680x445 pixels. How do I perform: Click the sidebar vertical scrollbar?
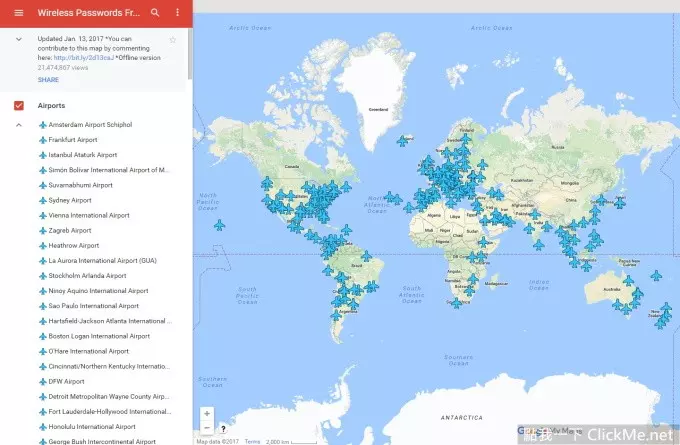point(190,54)
